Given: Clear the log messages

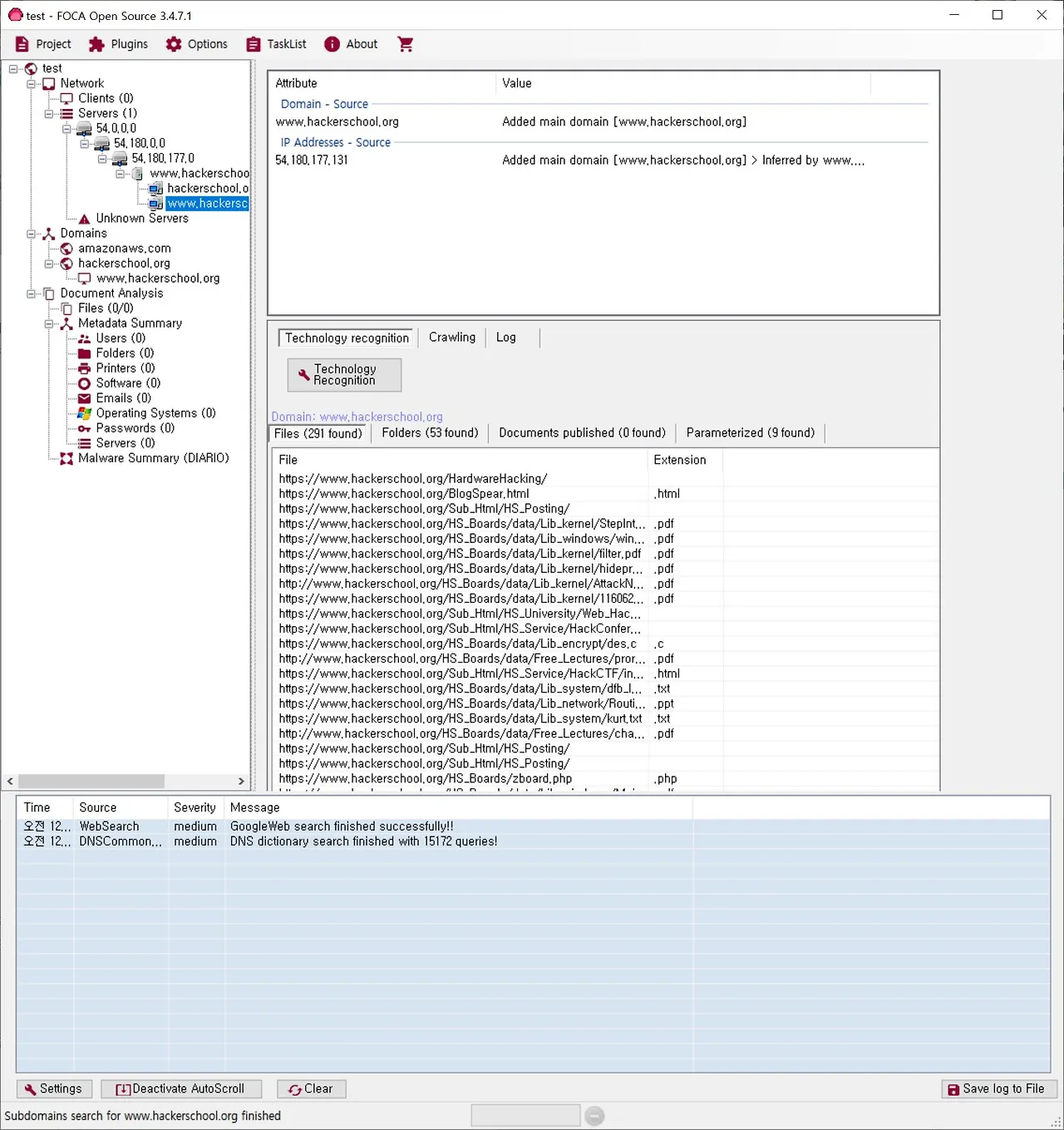Looking at the screenshot, I should (x=311, y=1089).
